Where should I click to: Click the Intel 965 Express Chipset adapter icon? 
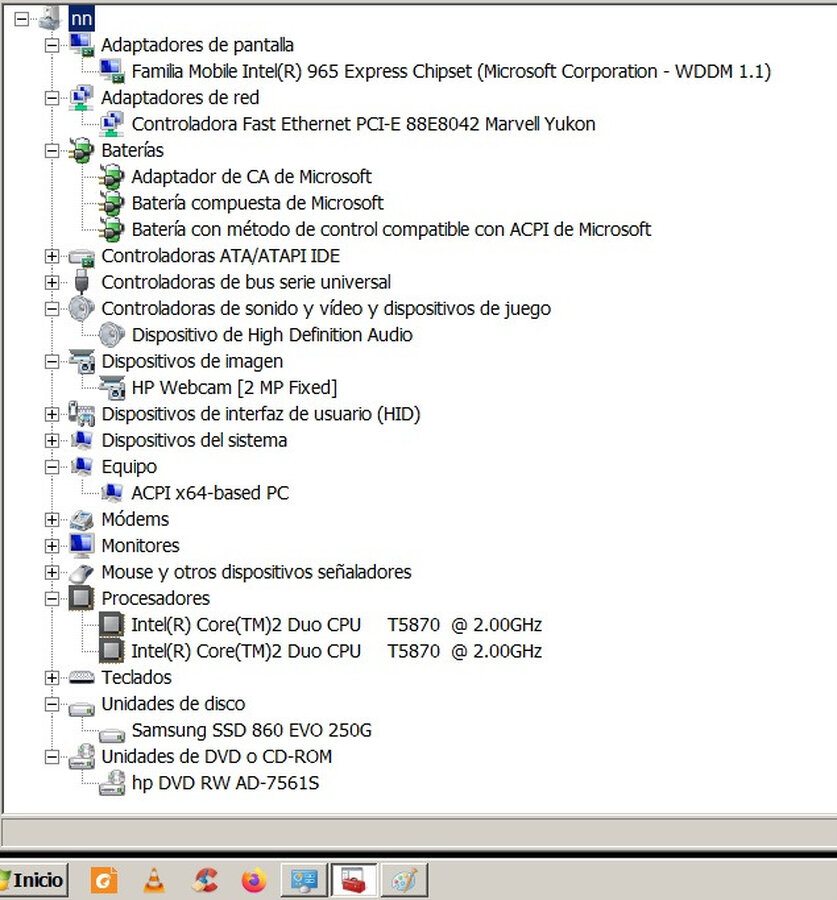click(112, 71)
